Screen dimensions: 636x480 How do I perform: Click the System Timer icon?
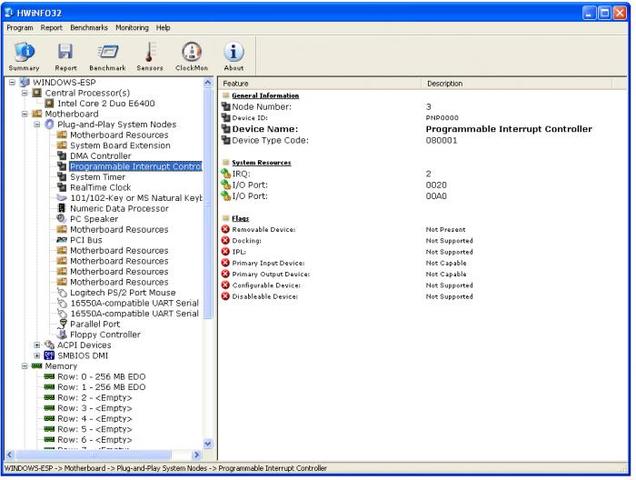tap(62, 177)
